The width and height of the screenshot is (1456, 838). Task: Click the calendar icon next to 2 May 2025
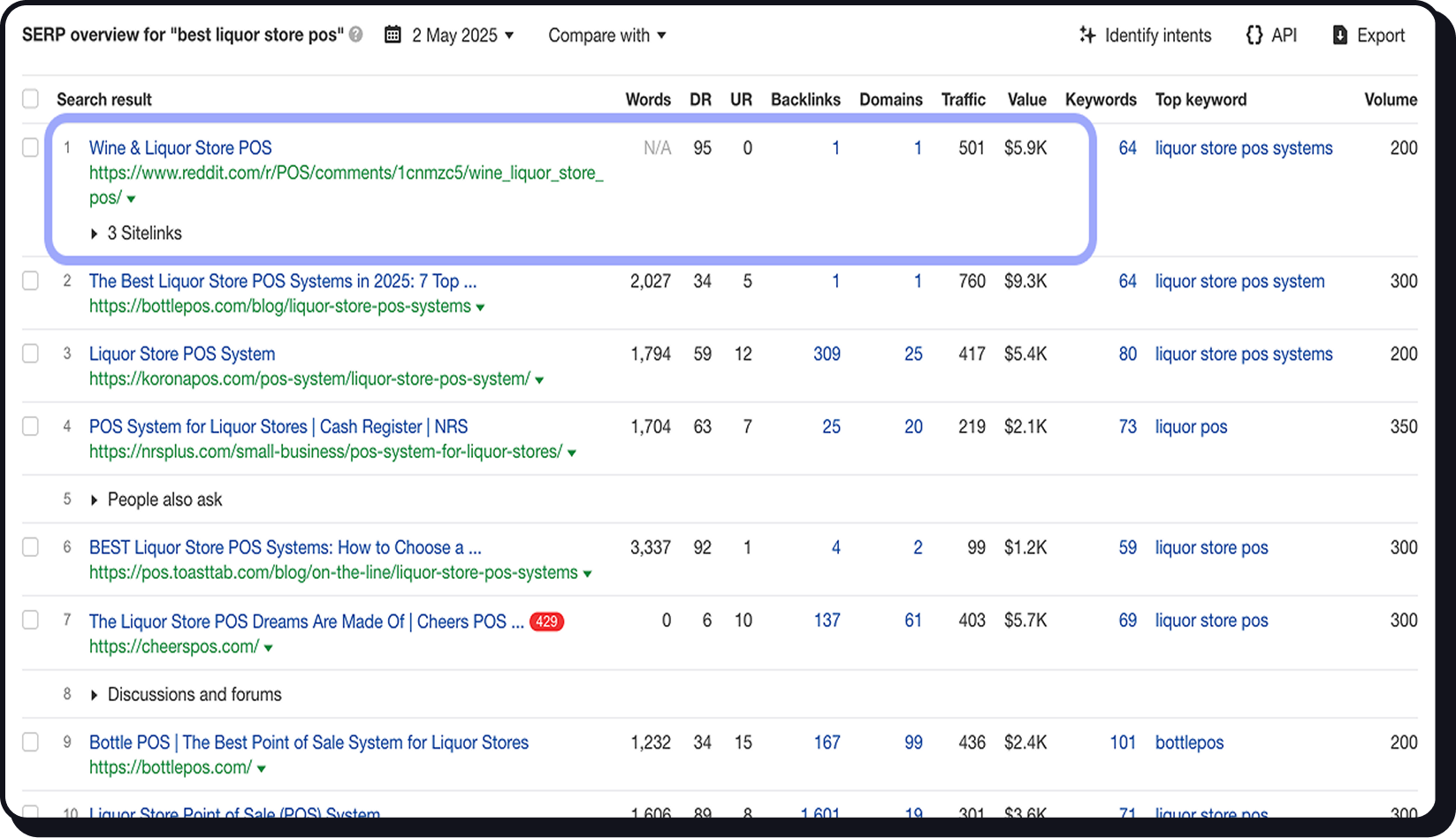coord(393,34)
